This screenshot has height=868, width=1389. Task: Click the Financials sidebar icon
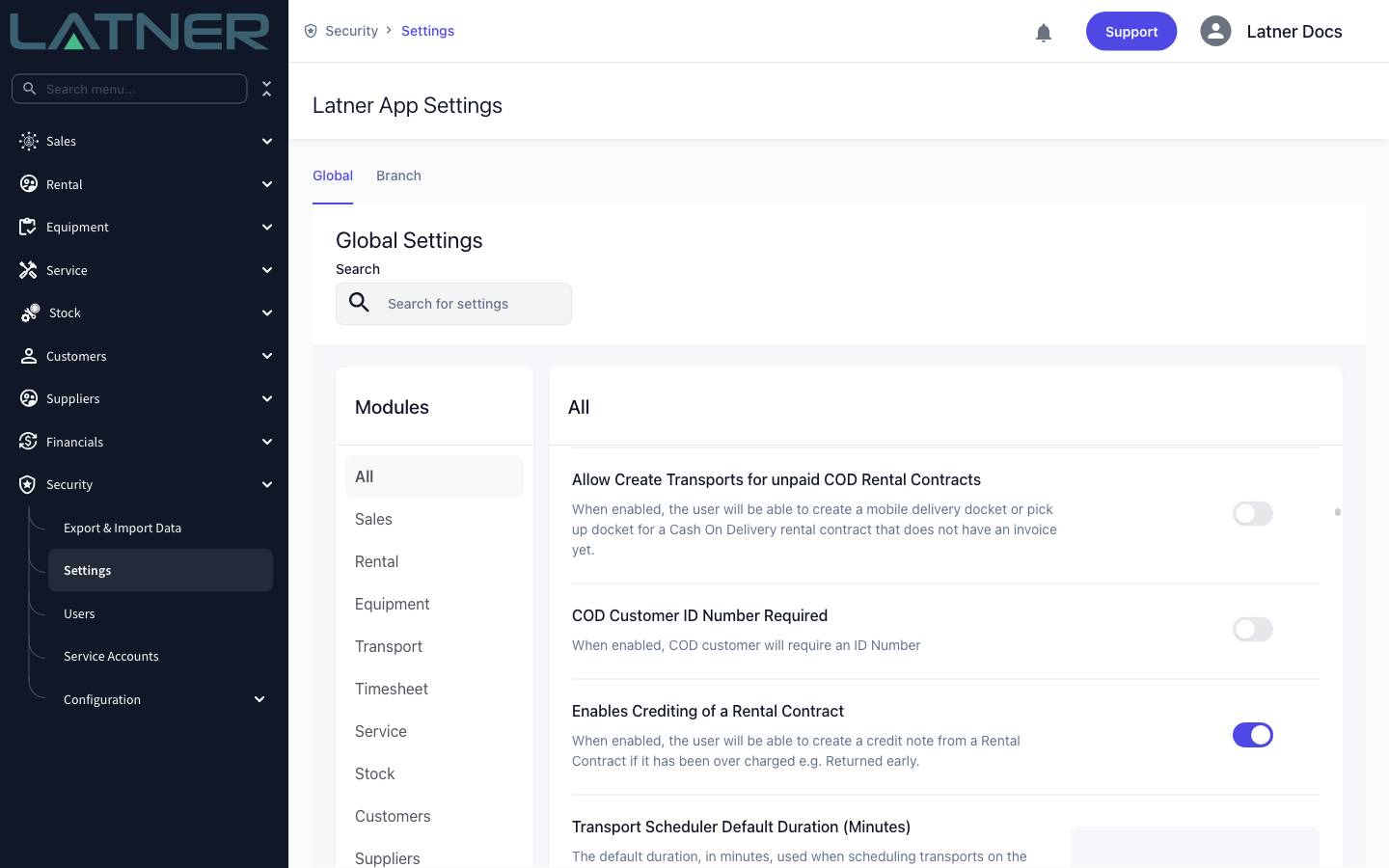[28, 442]
